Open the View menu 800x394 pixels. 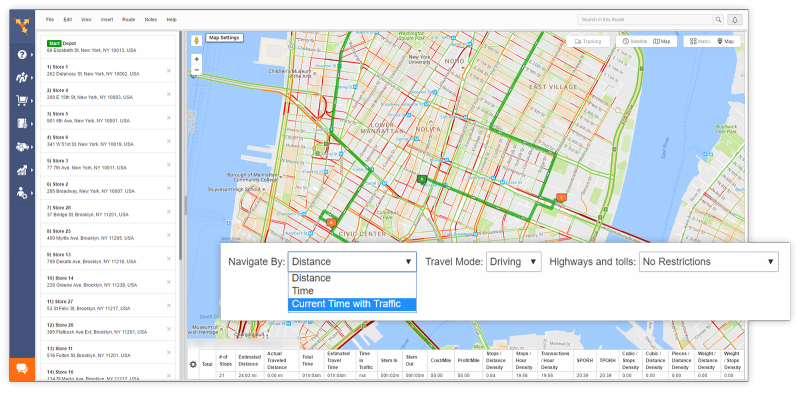86,20
